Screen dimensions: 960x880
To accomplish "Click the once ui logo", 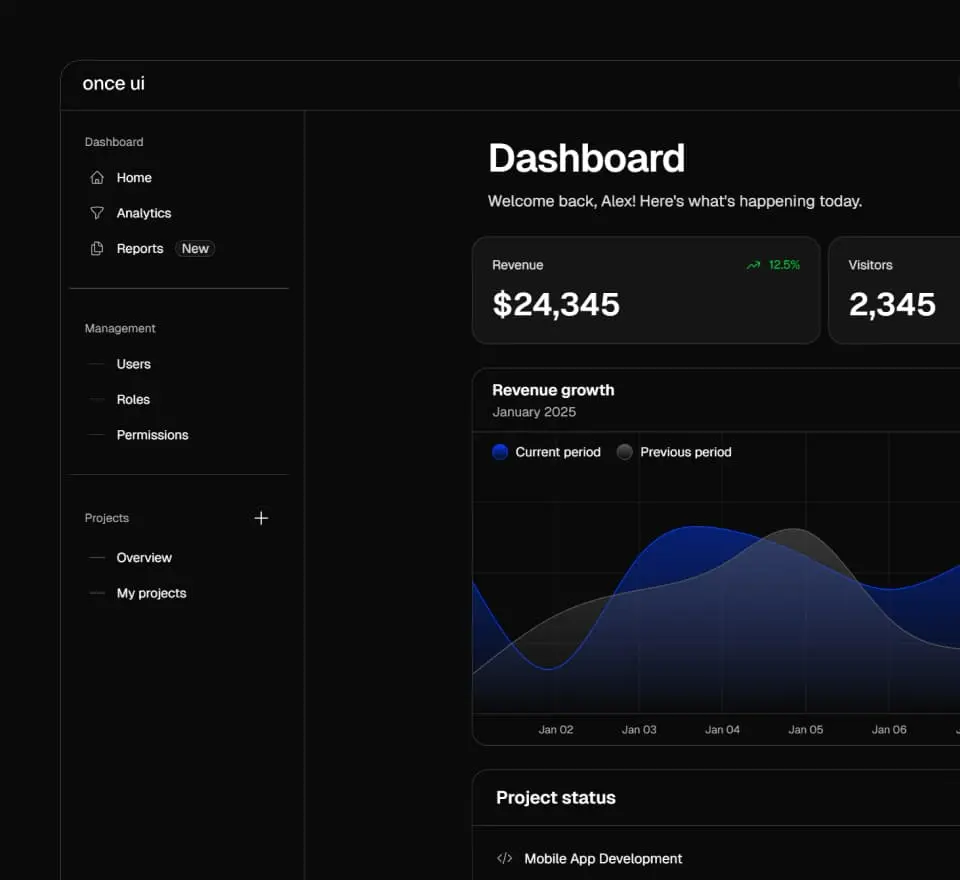I will tap(113, 84).
